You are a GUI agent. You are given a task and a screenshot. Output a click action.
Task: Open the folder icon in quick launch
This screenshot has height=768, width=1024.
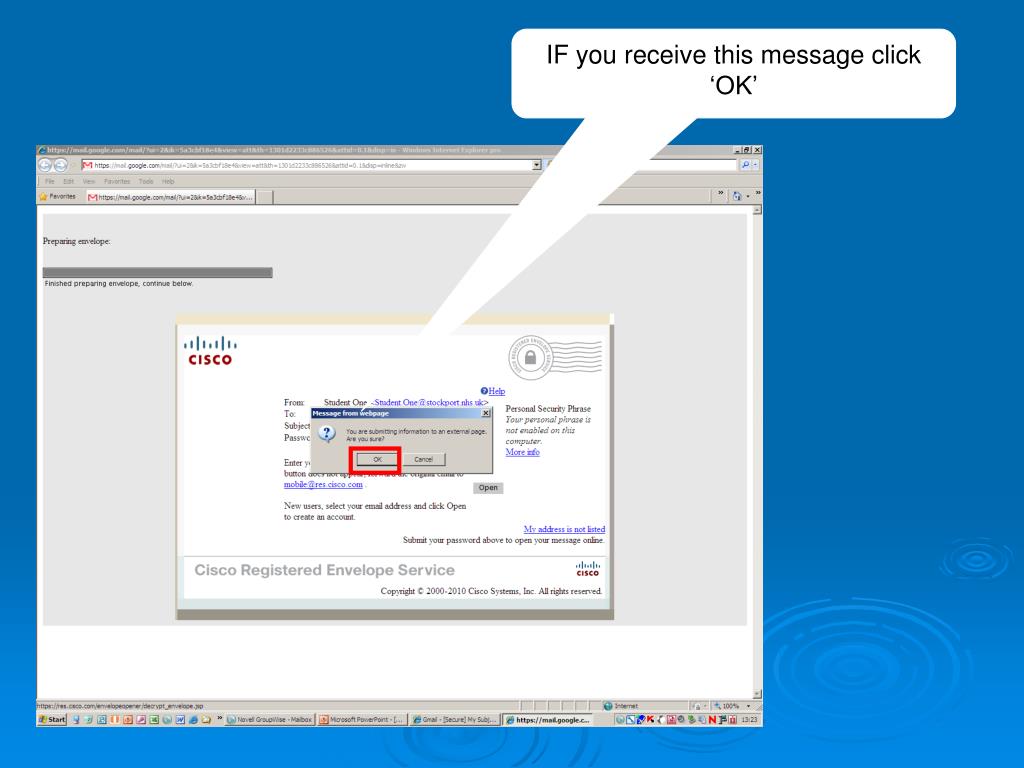pyautogui.click(x=206, y=720)
